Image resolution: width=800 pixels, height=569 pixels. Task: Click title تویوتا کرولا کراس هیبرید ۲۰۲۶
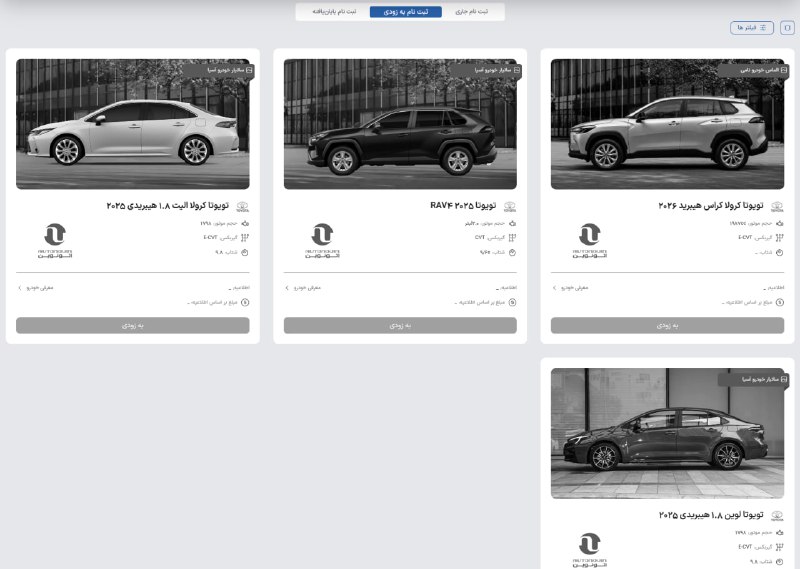[x=711, y=206]
